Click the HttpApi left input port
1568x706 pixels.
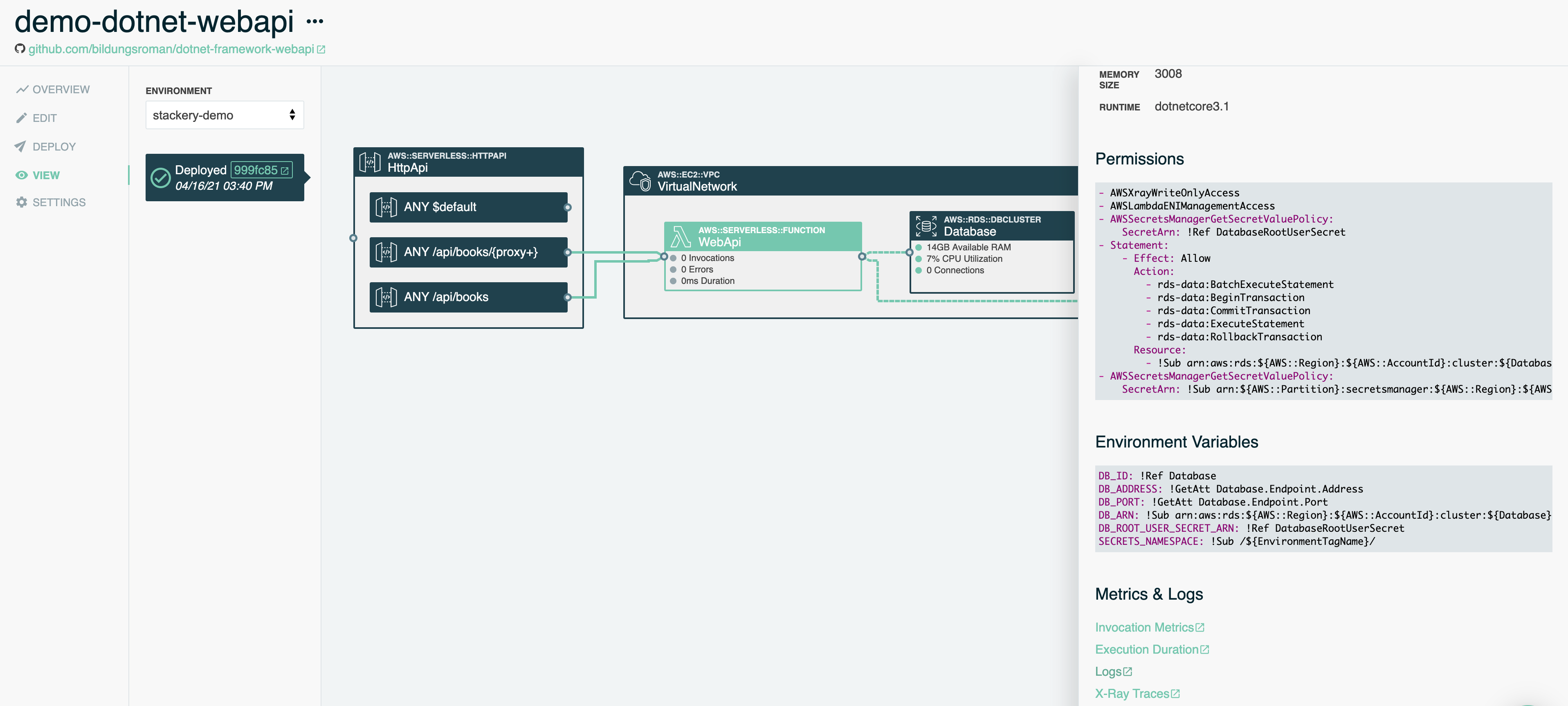point(353,238)
